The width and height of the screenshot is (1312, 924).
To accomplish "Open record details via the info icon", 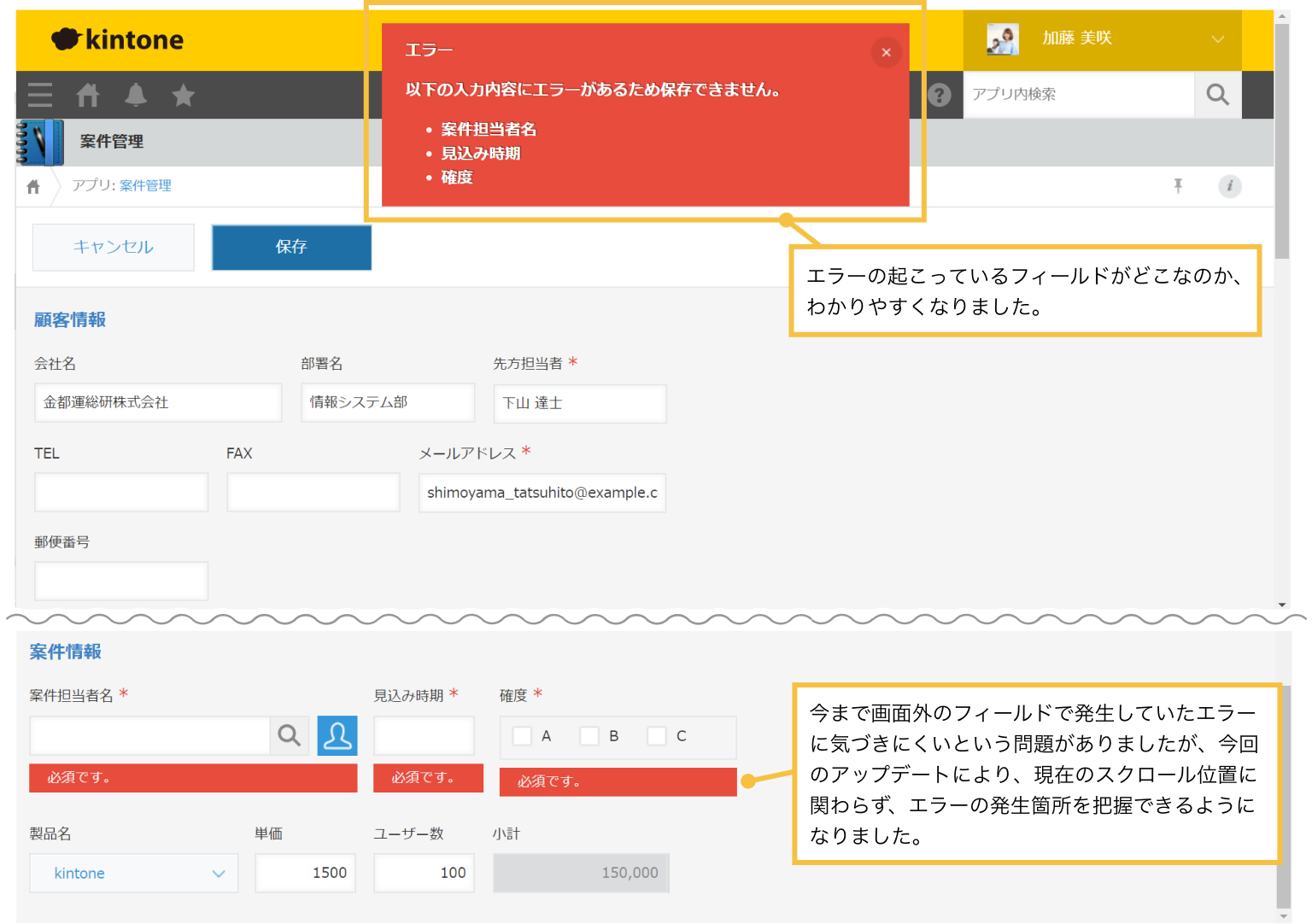I will (x=1230, y=186).
